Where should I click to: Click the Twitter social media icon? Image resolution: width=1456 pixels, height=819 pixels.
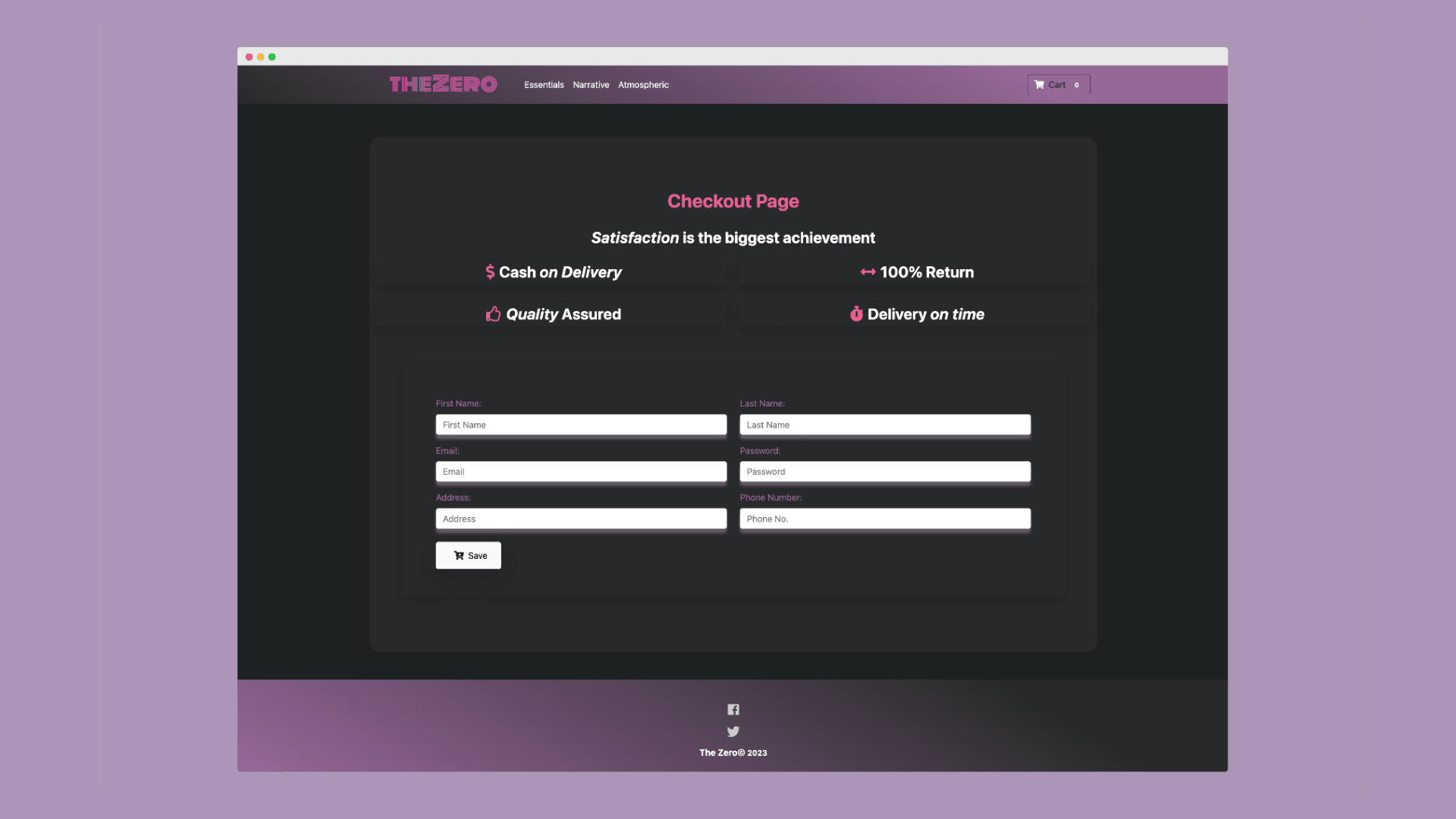click(733, 731)
